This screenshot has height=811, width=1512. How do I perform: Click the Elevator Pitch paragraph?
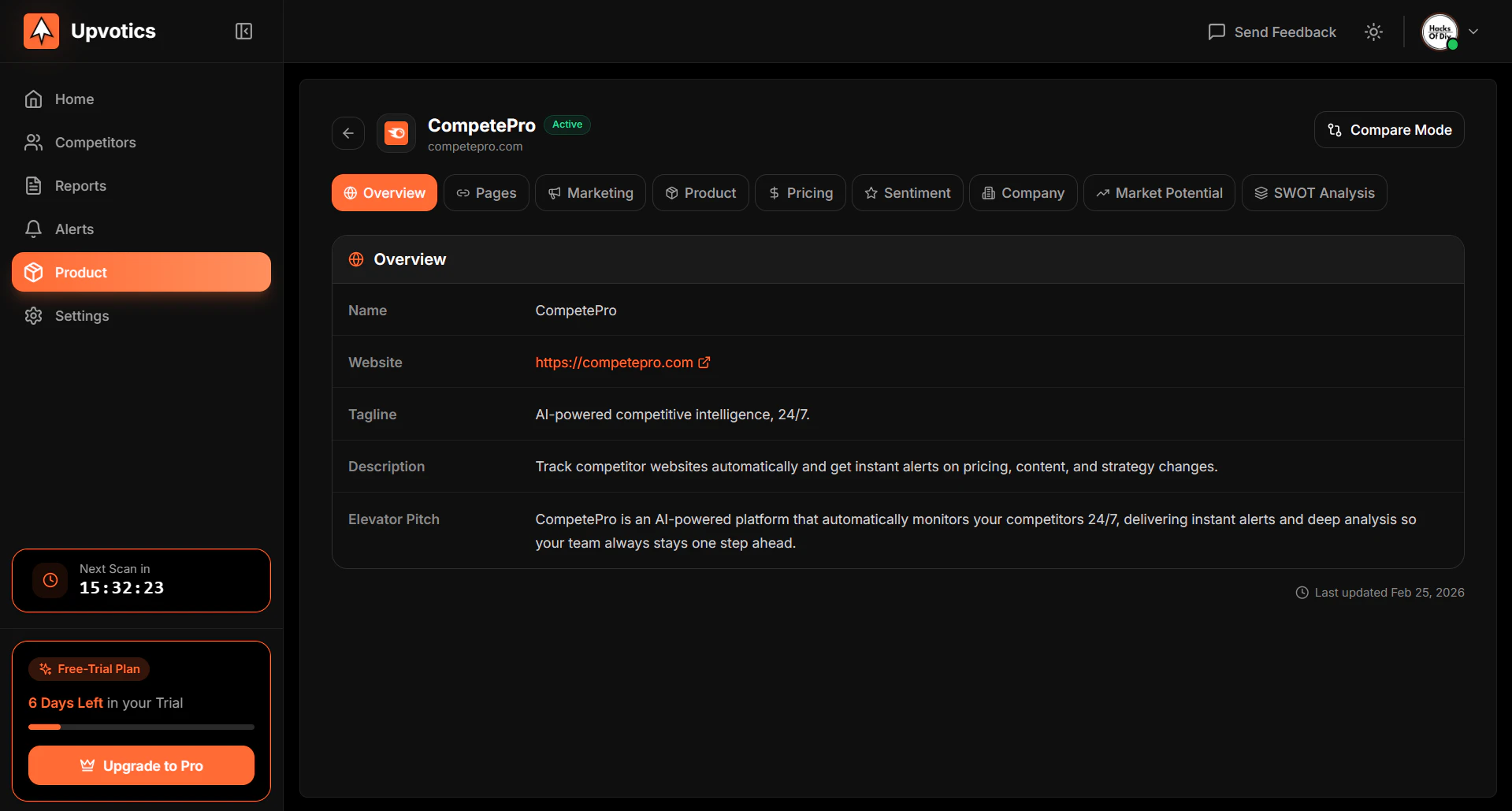(x=975, y=531)
